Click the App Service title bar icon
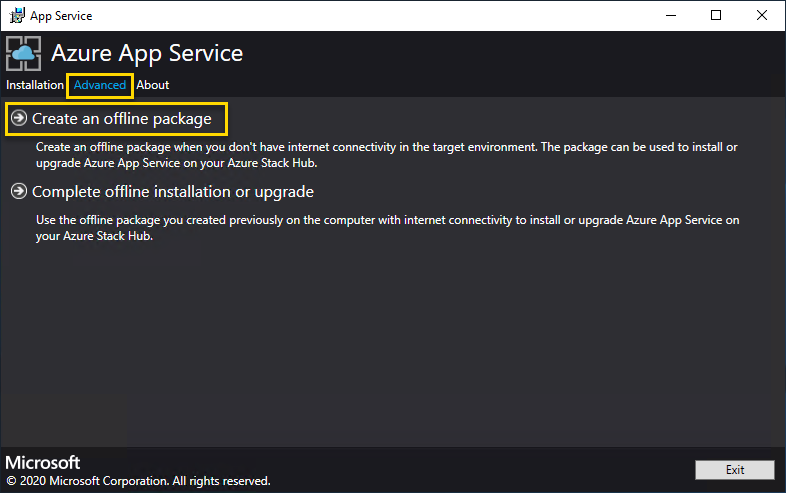Image resolution: width=786 pixels, height=493 pixels. [x=16, y=16]
